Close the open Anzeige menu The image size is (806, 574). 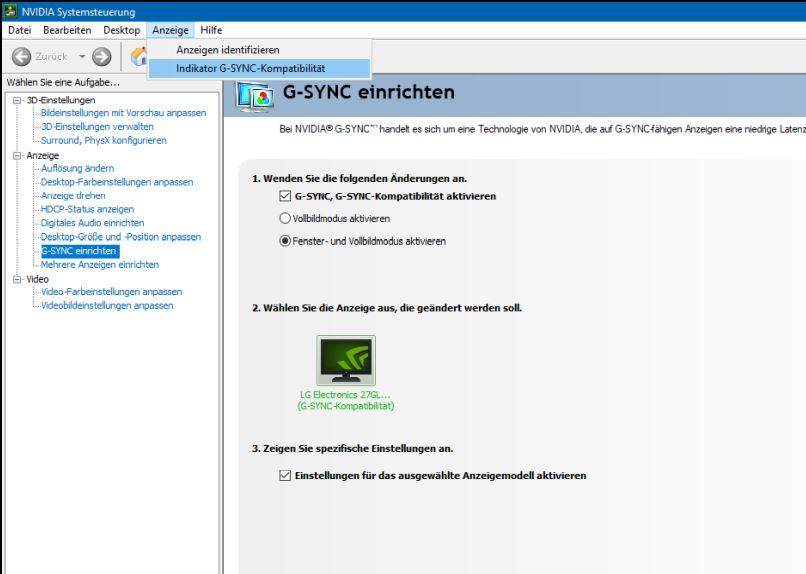click(x=171, y=30)
